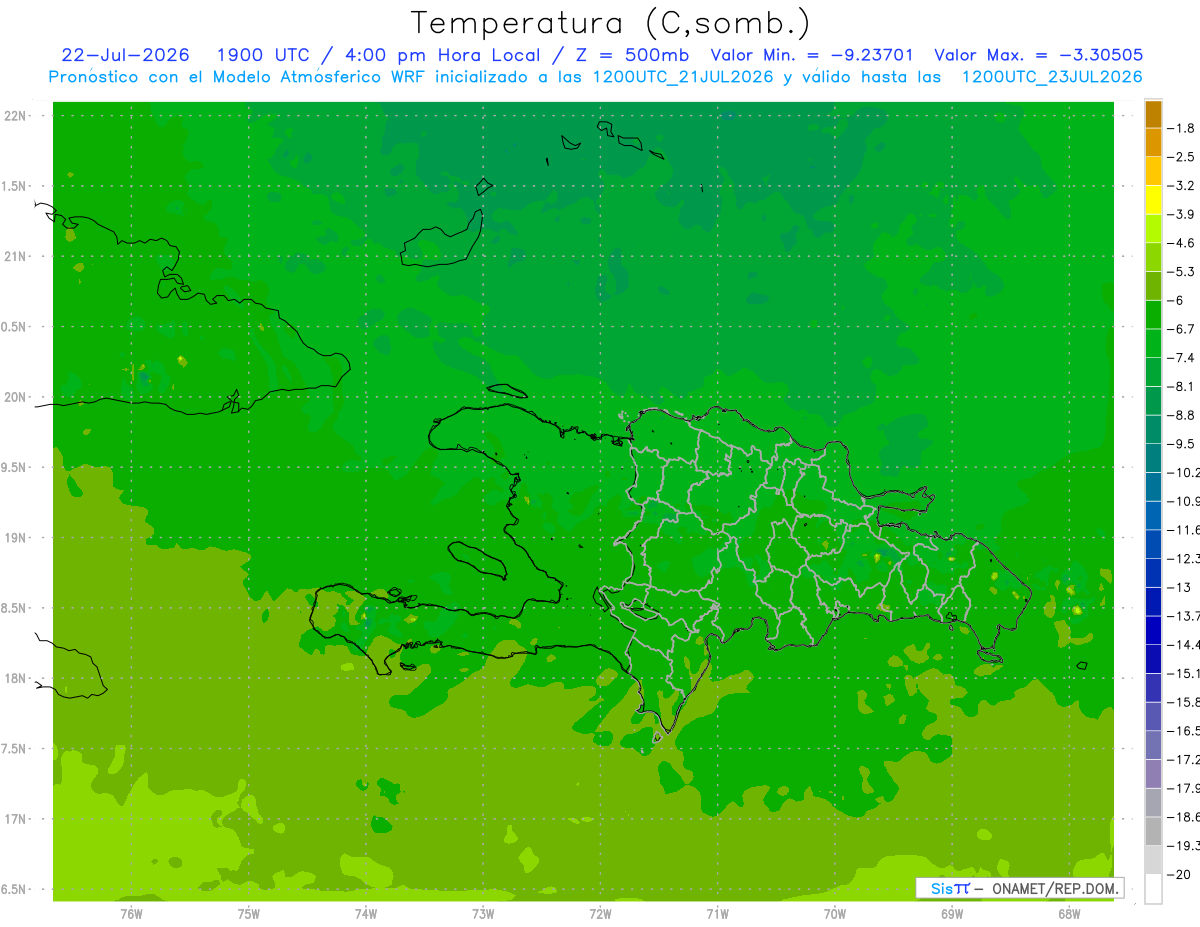Viewport: 1200px width, 927px height.
Task: Click the "71W" longitude axis label
Action: click(x=717, y=914)
